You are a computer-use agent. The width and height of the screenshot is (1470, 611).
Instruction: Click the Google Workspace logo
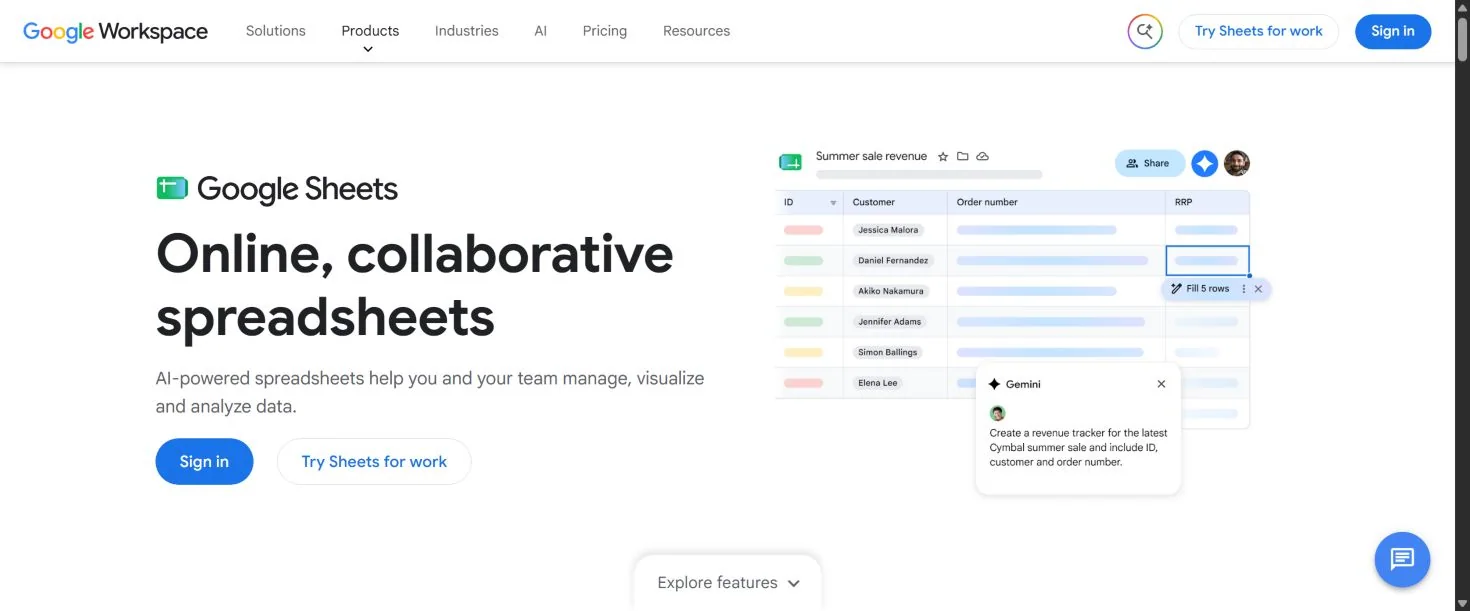pos(115,31)
